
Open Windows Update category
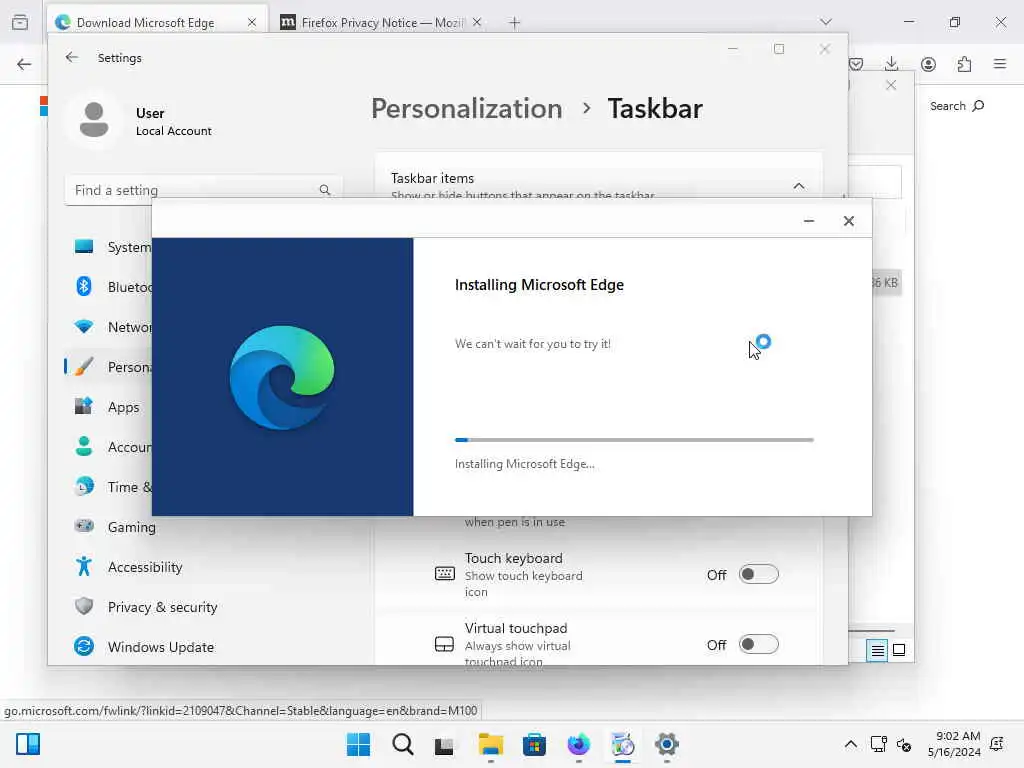click(144, 647)
